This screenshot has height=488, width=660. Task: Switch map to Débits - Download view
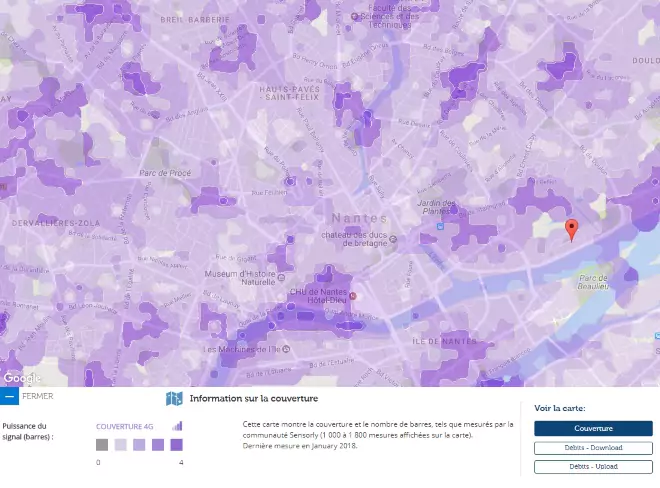pos(593,447)
